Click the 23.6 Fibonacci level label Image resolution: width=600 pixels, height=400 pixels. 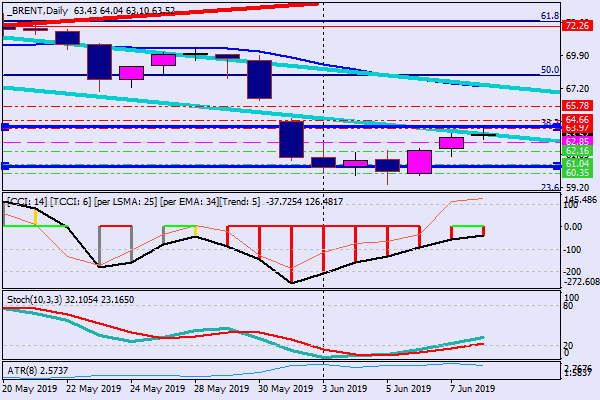[x=549, y=187]
